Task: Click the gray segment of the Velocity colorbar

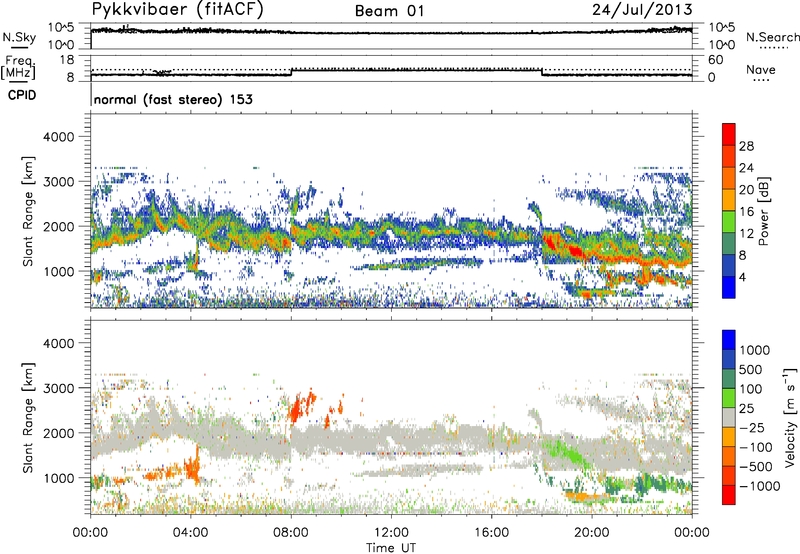Action: pos(729,417)
